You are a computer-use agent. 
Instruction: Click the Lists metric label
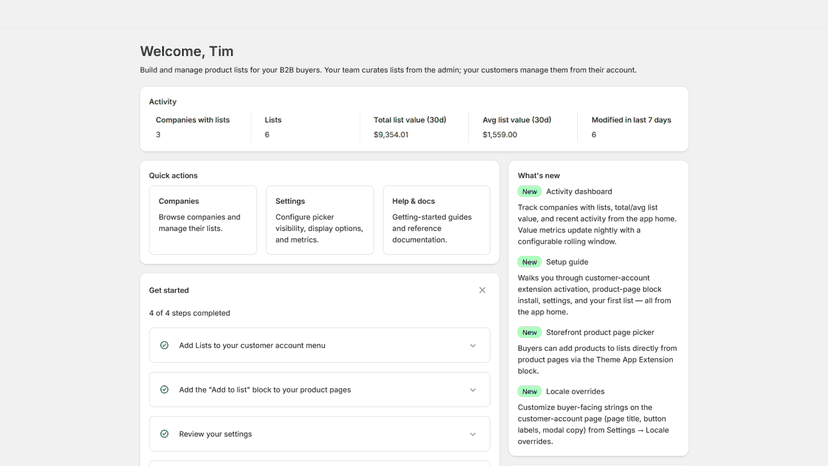point(273,120)
